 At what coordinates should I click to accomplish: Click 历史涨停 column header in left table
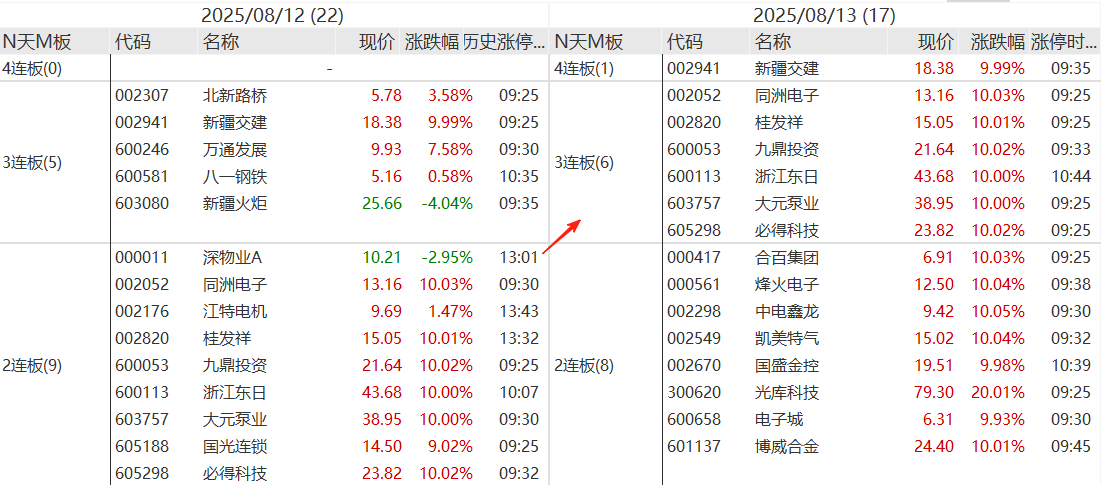(504, 42)
